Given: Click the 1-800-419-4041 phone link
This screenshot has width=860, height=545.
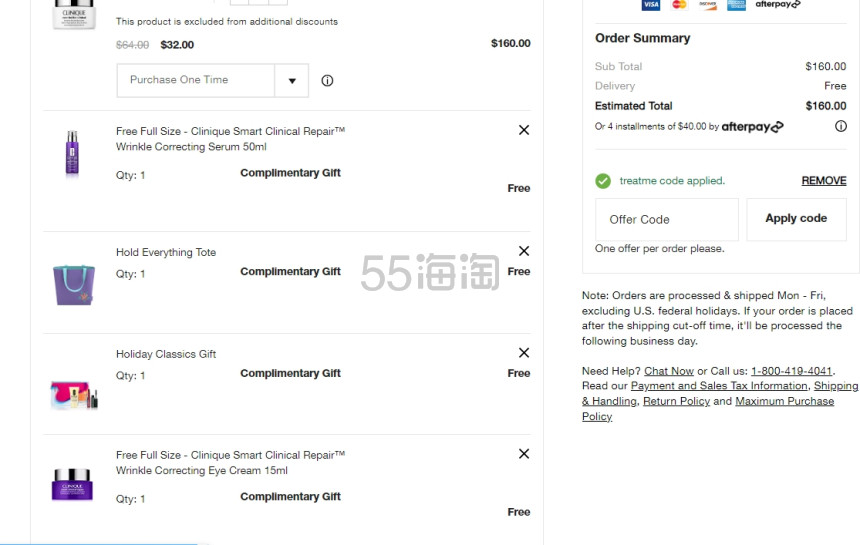Looking at the screenshot, I should coord(791,371).
